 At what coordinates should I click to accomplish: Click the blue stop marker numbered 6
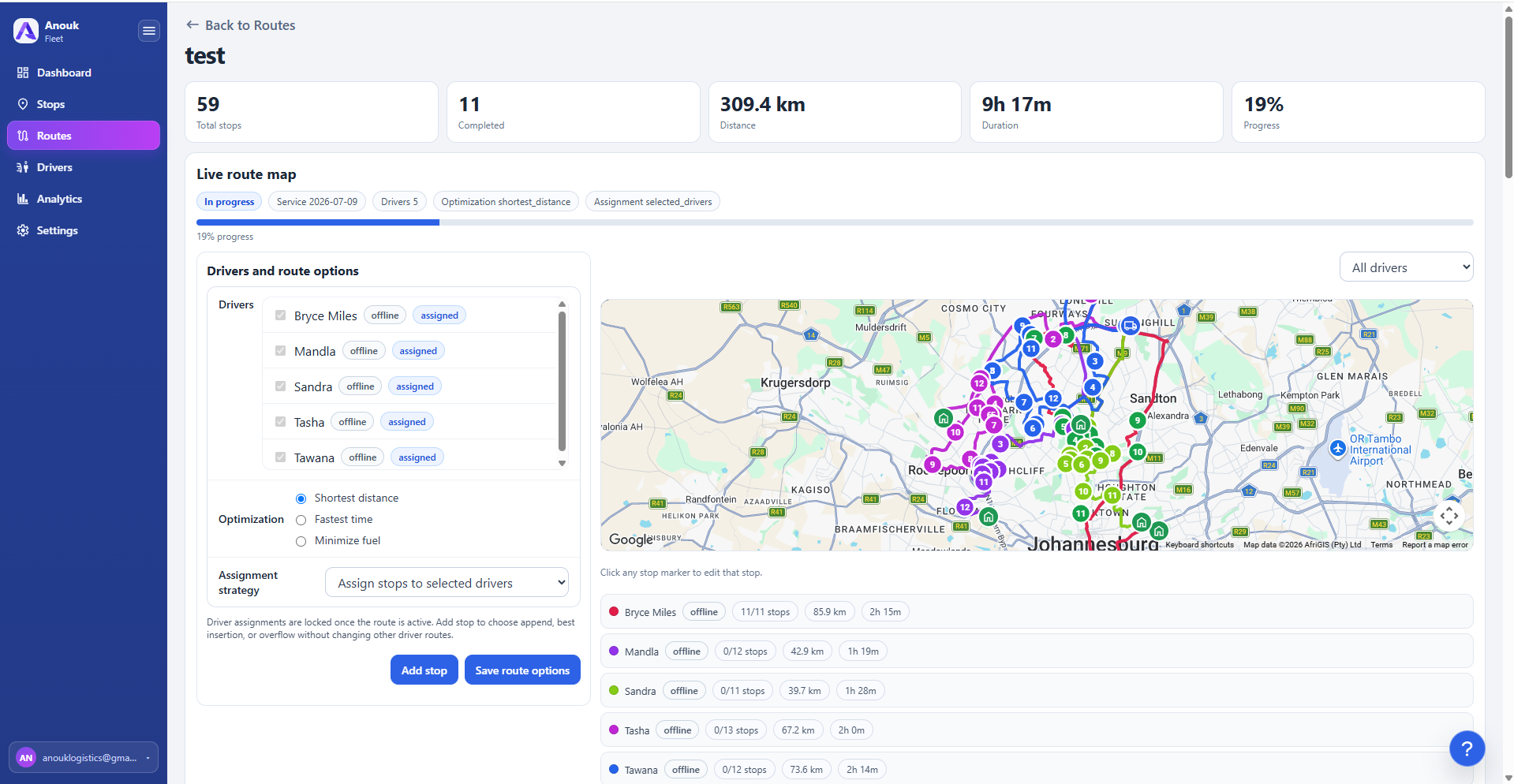click(x=1033, y=428)
